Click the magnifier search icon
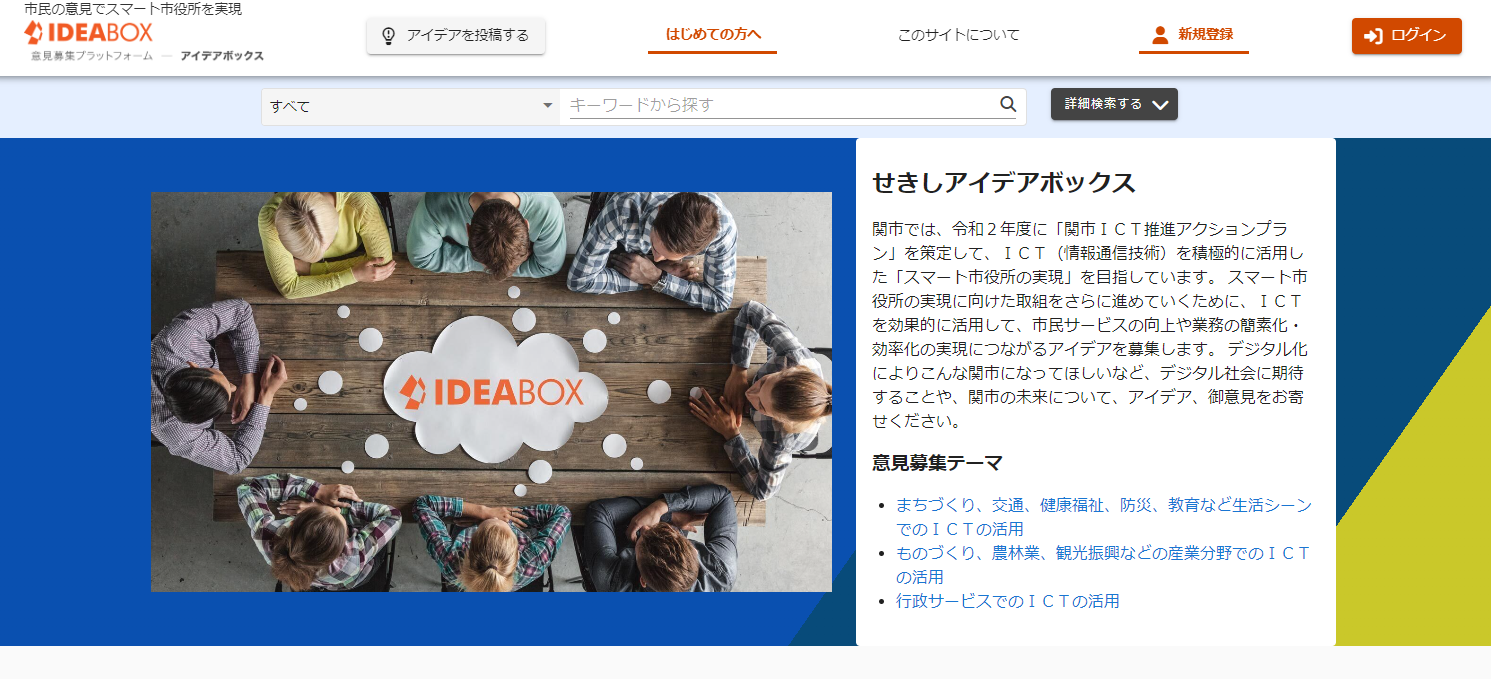 click(1008, 104)
